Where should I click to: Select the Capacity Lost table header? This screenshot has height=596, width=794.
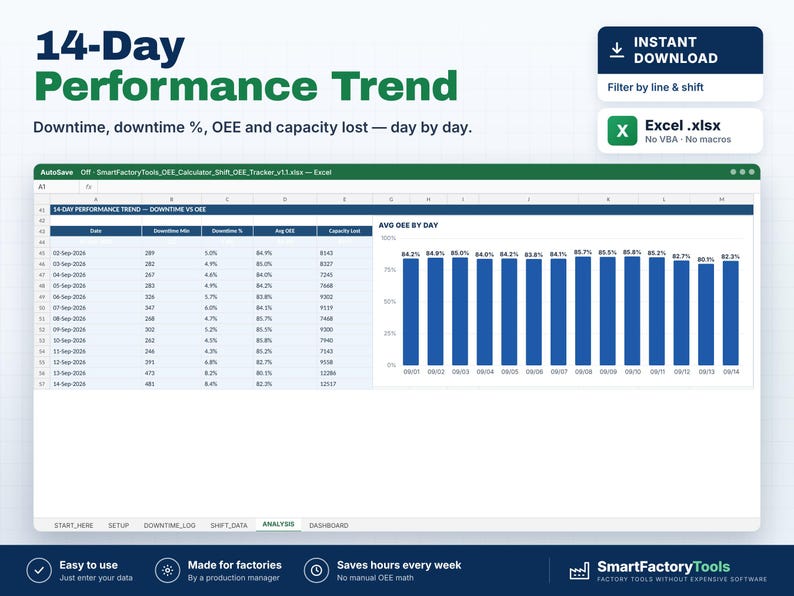[x=344, y=231]
